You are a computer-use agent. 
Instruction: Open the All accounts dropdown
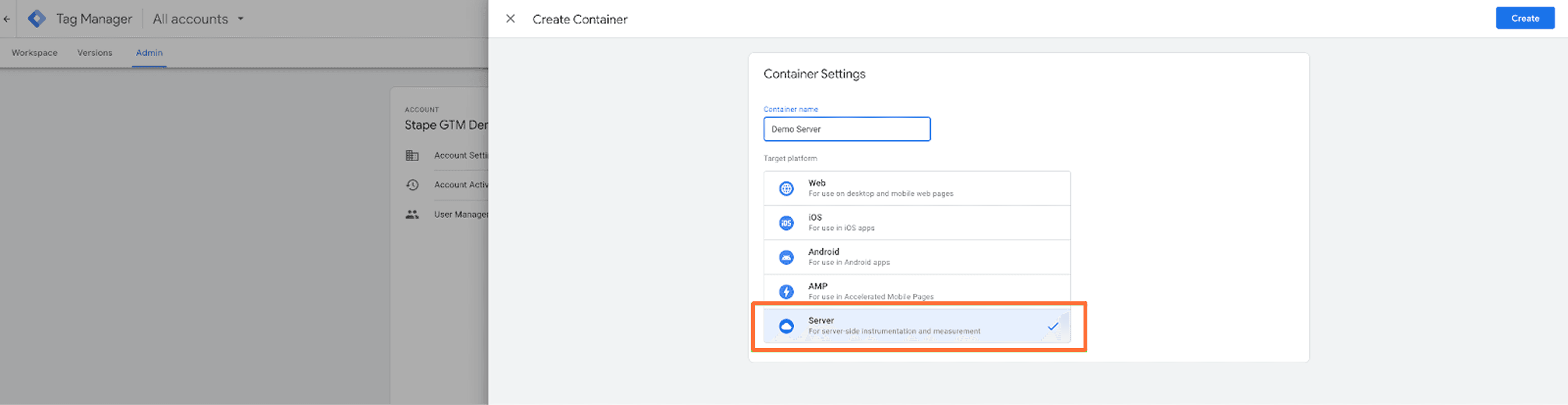[x=198, y=19]
